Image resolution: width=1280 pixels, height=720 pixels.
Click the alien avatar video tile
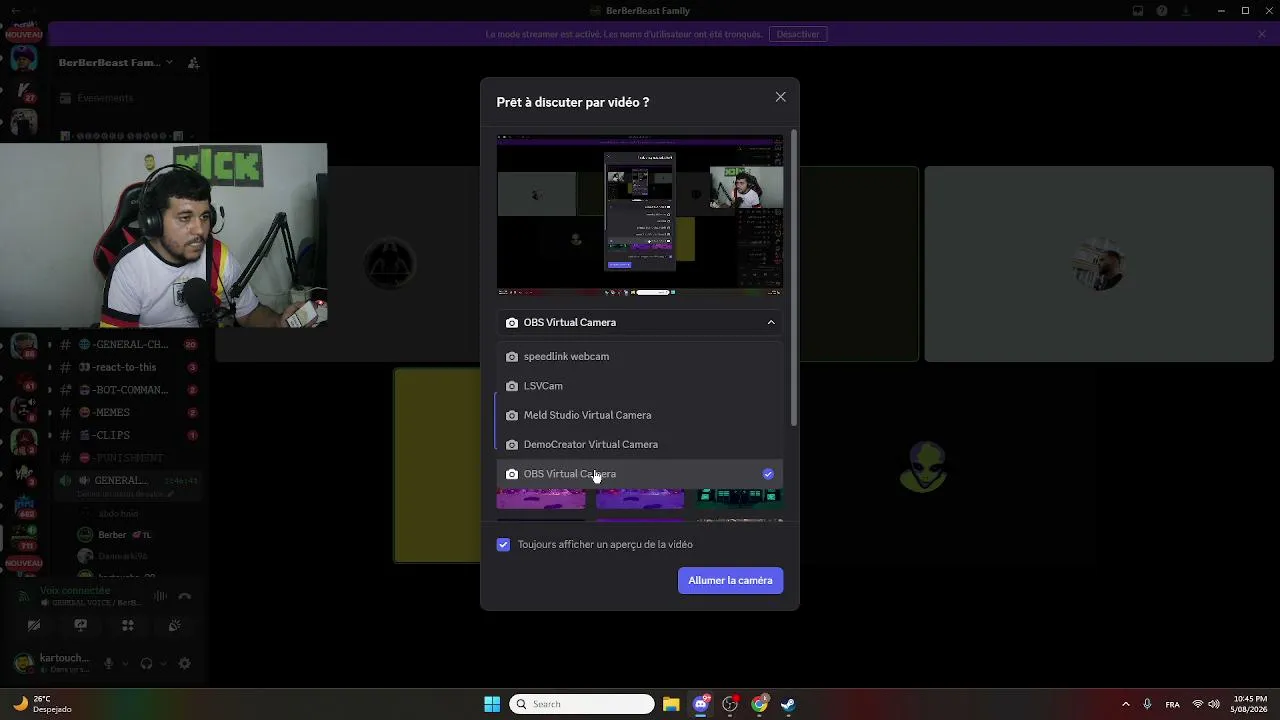[921, 466]
